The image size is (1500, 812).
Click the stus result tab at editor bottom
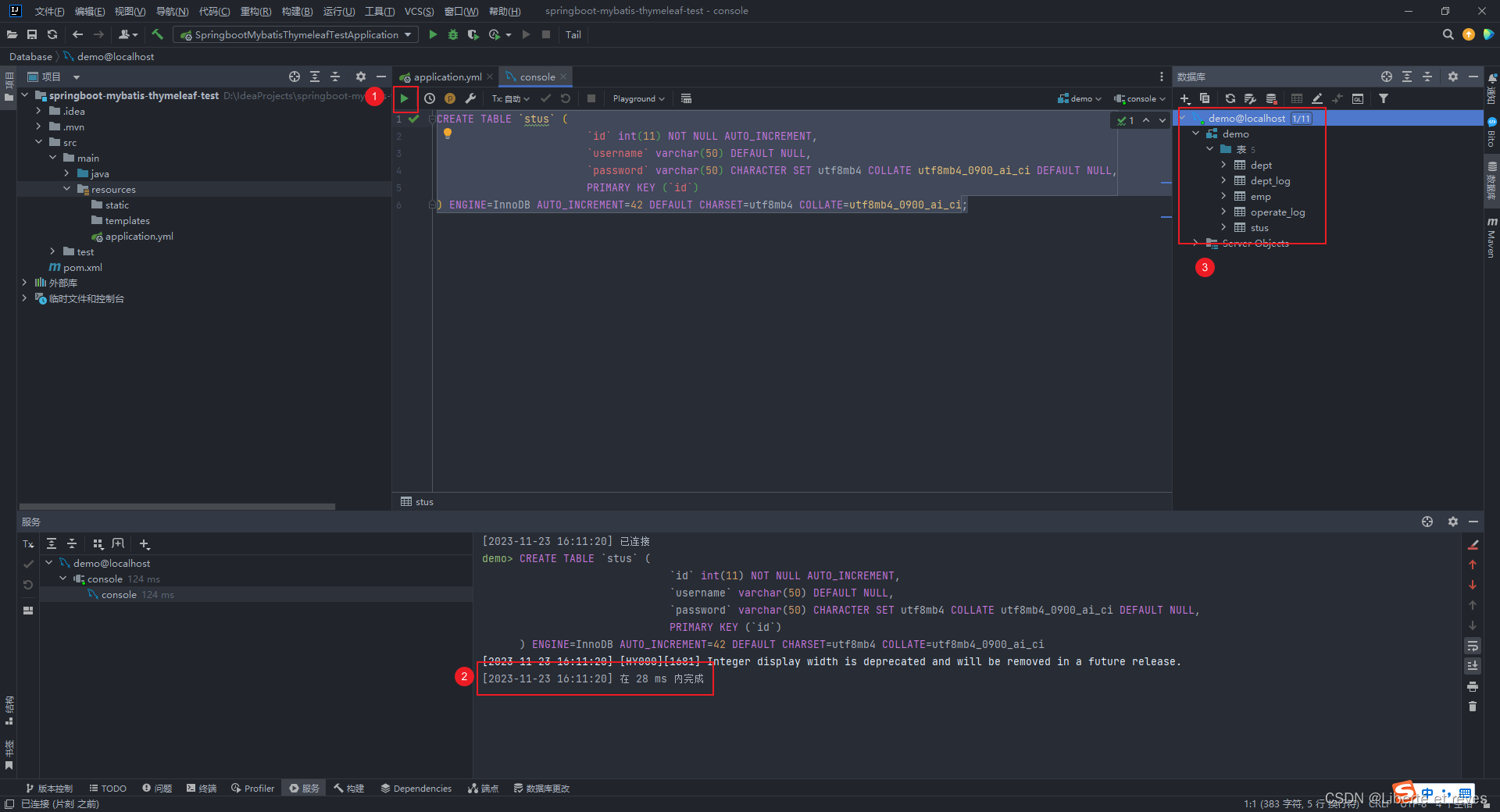417,501
